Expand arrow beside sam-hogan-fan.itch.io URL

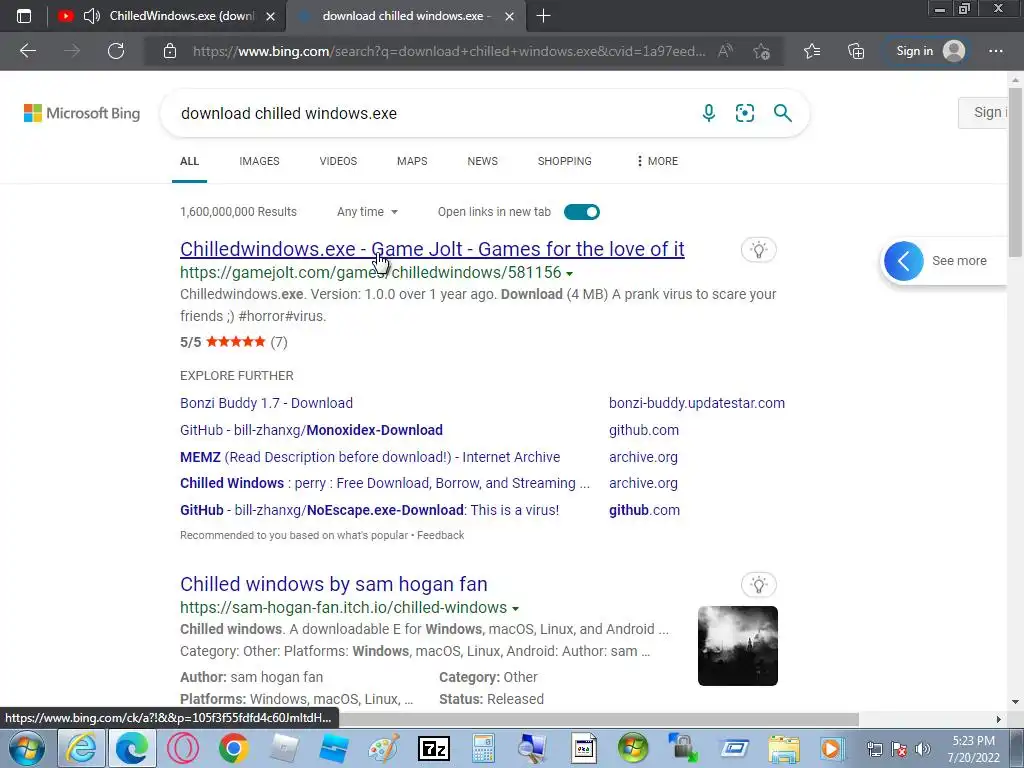[x=515, y=609]
